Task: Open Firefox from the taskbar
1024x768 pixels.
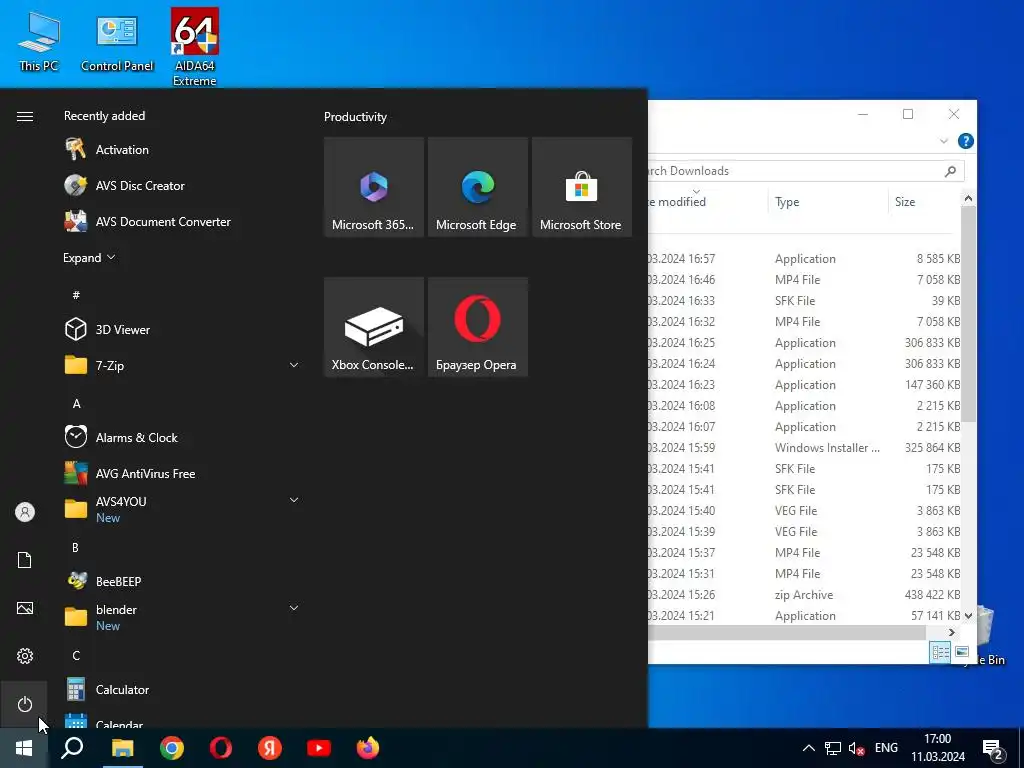Action: [368, 748]
